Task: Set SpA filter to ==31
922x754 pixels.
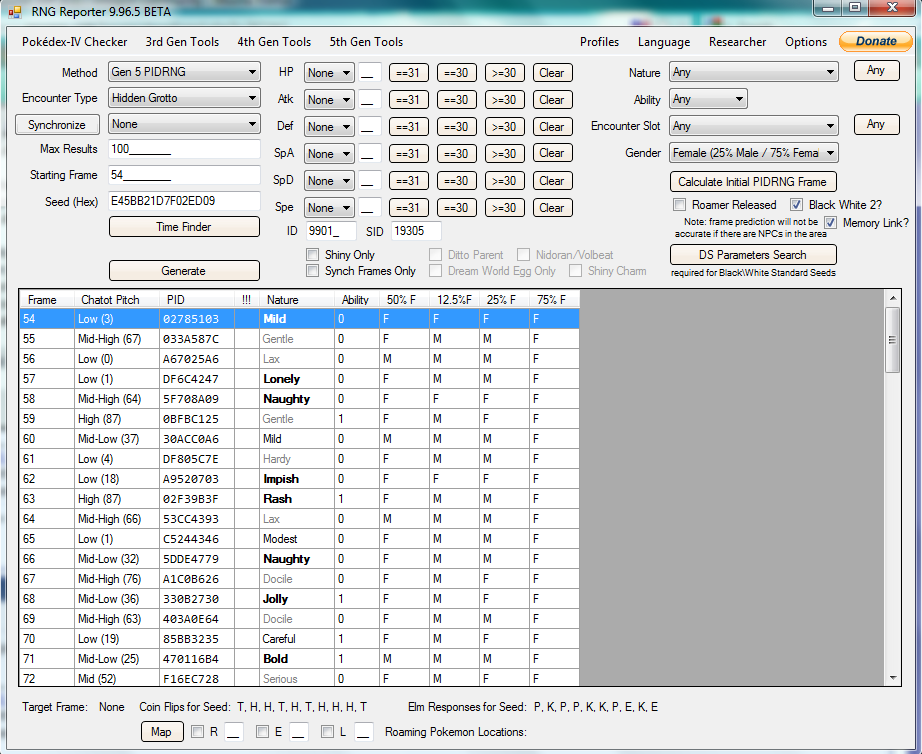Action: [x=408, y=154]
